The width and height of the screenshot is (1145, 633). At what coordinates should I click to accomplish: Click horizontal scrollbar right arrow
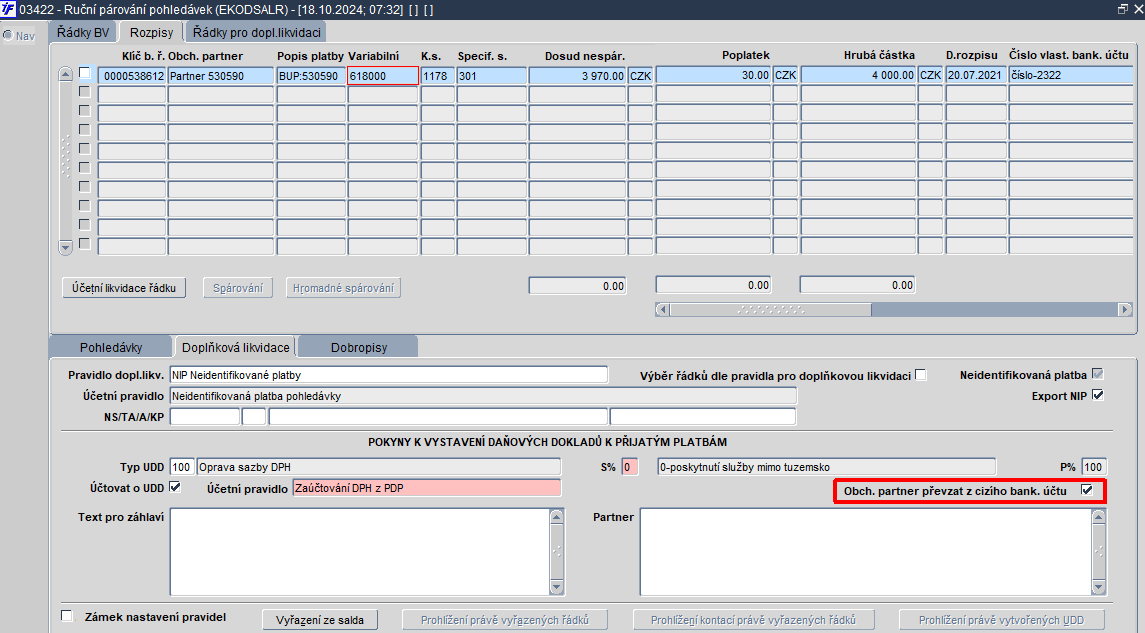pos(1125,310)
